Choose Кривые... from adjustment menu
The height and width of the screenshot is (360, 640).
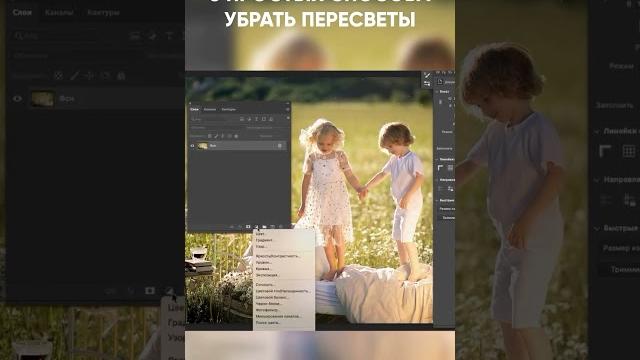(x=263, y=269)
